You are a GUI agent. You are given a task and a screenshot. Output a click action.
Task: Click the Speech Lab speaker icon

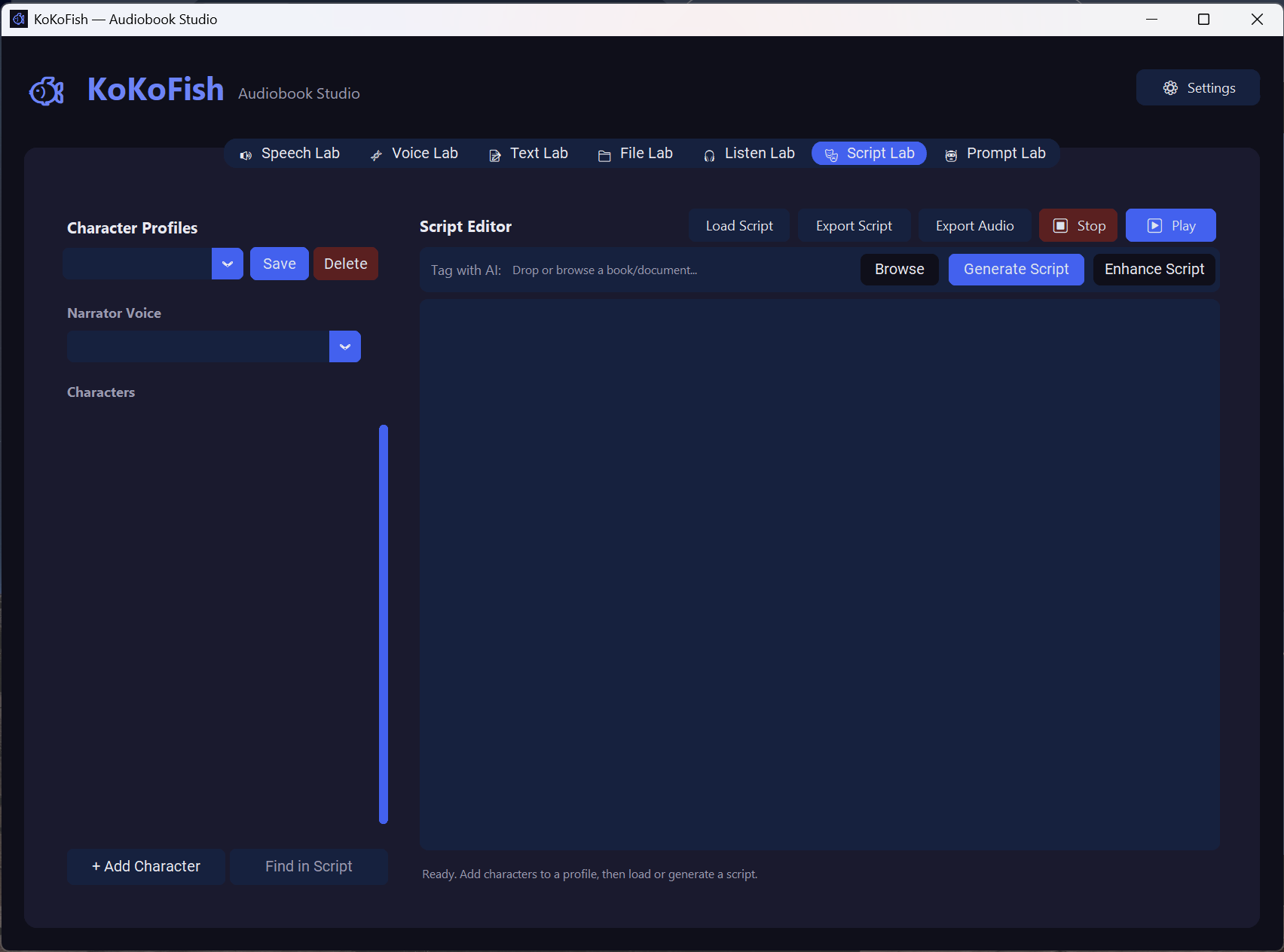click(x=246, y=155)
